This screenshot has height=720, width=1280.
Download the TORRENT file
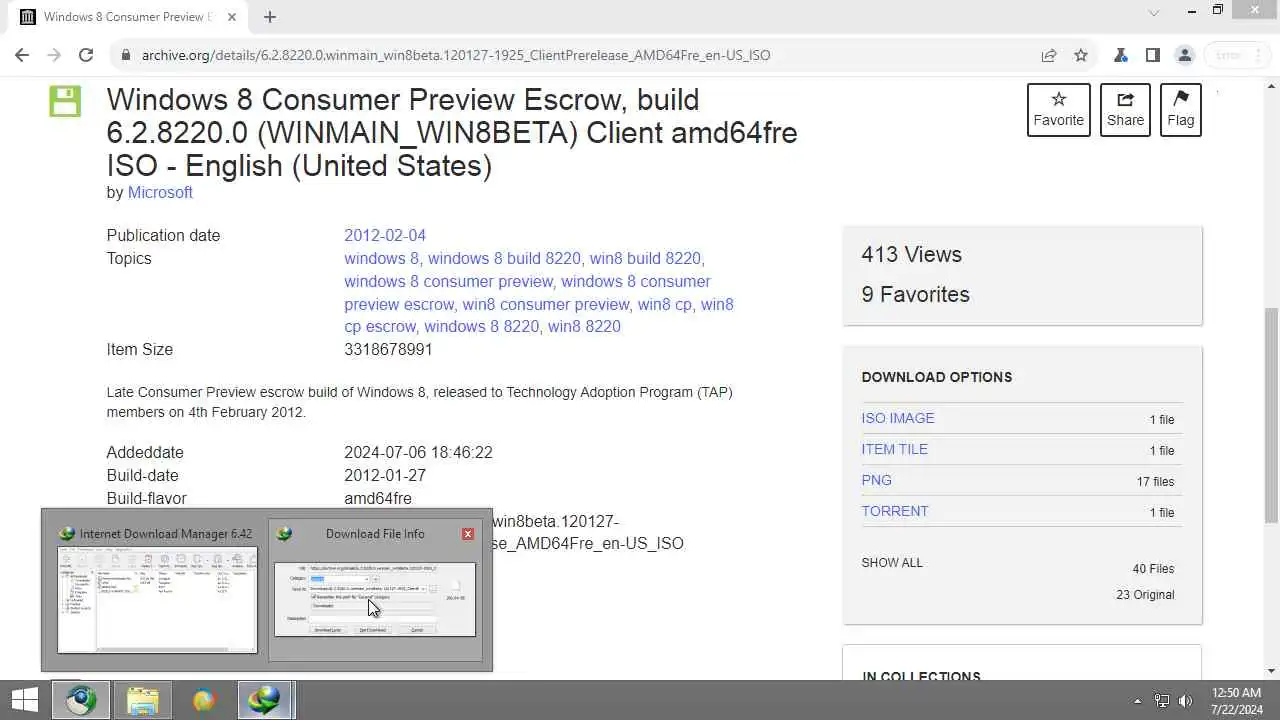pos(895,511)
